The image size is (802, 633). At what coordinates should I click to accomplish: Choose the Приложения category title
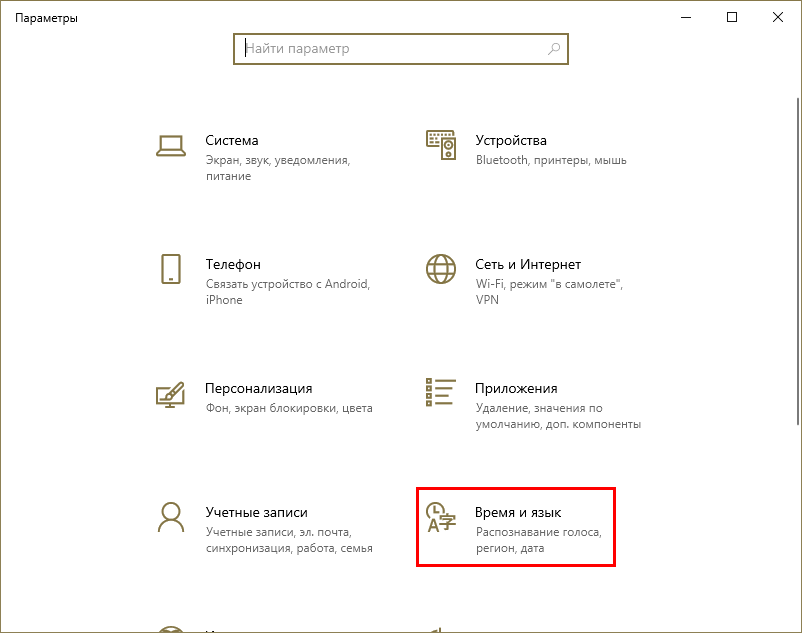click(x=516, y=389)
